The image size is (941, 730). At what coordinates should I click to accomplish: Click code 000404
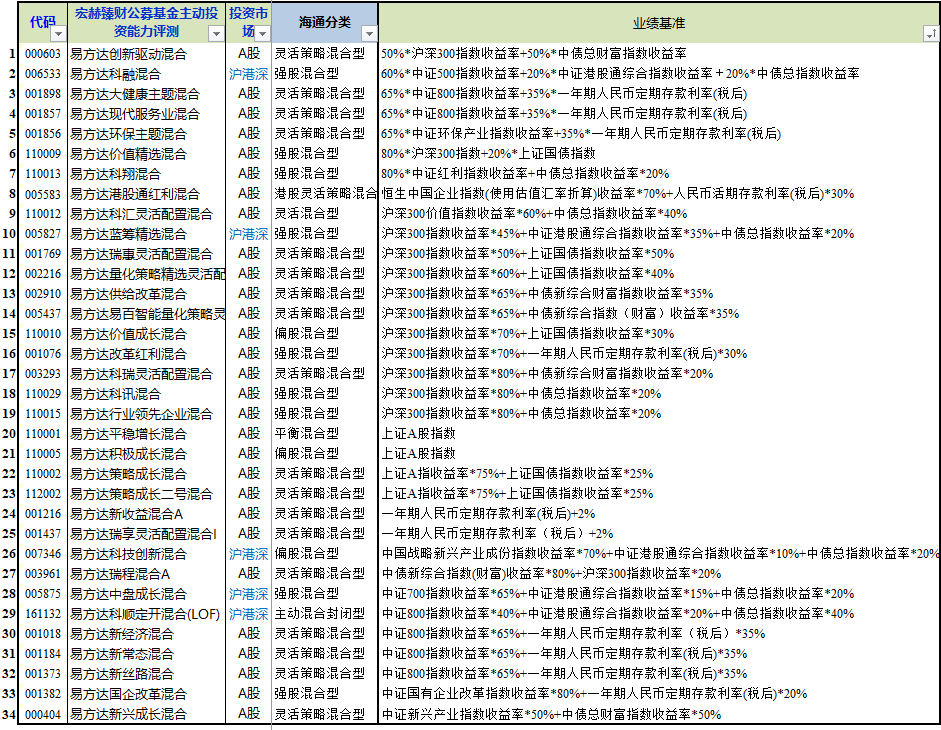tap(43, 714)
